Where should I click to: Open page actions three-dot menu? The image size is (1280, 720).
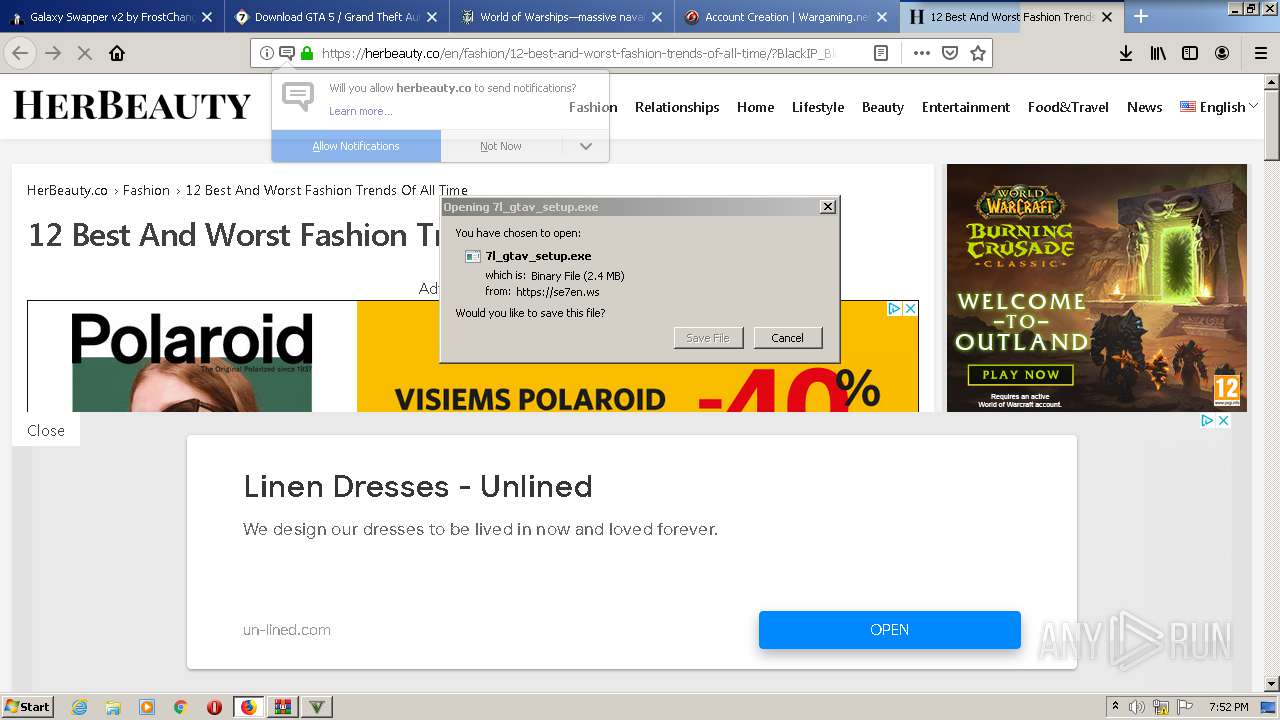click(x=921, y=53)
